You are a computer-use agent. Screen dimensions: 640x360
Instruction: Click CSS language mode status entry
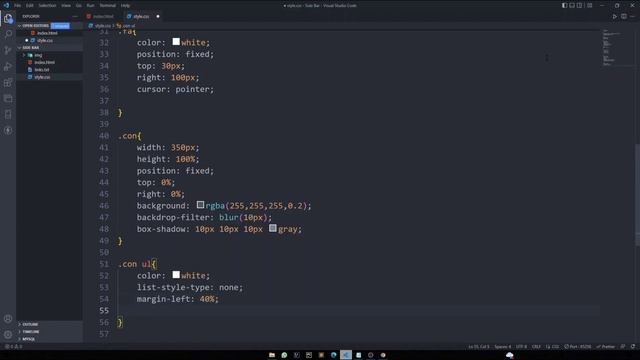tap(553, 347)
